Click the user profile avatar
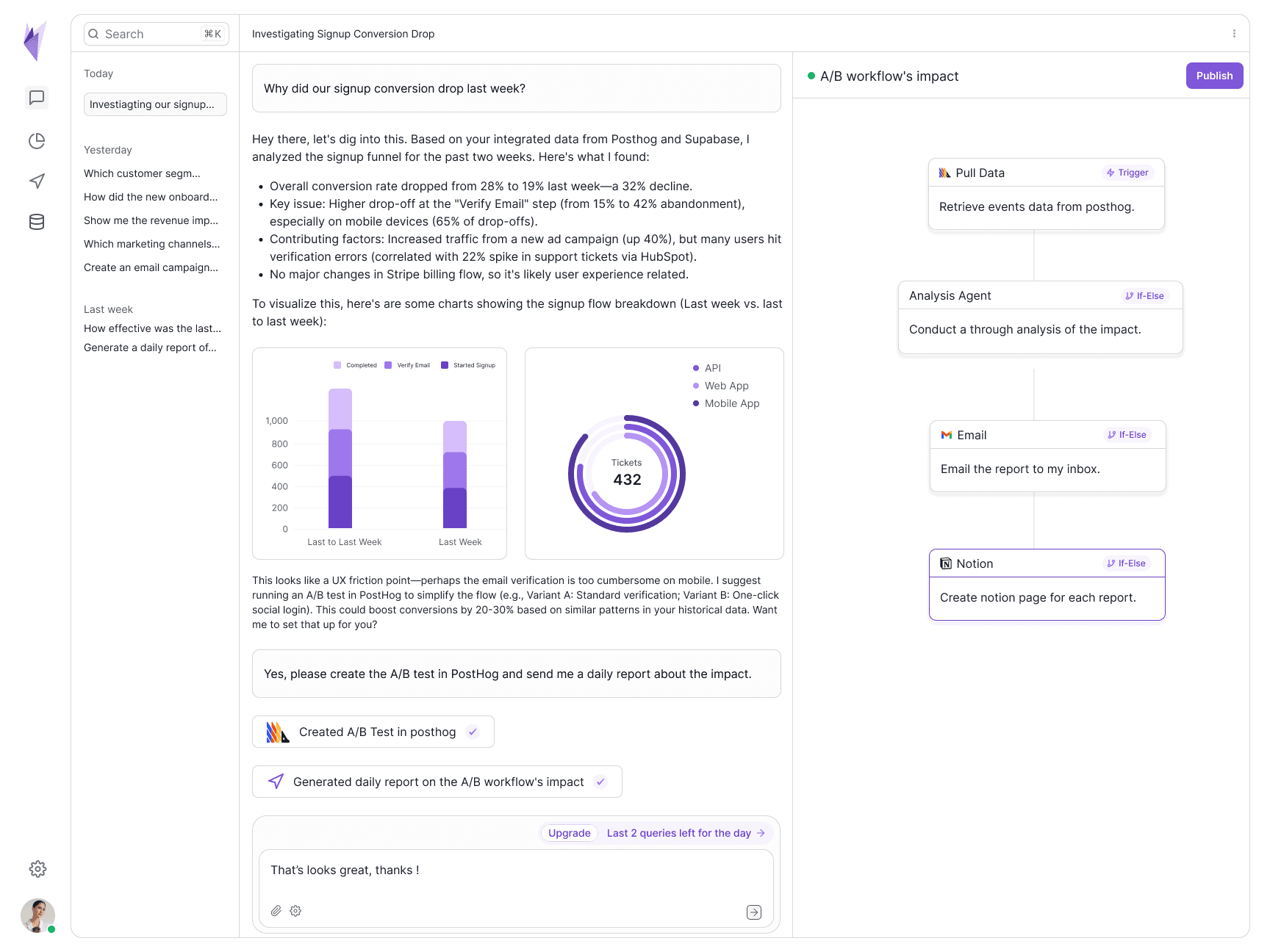The width and height of the screenshot is (1270, 952). [37, 915]
